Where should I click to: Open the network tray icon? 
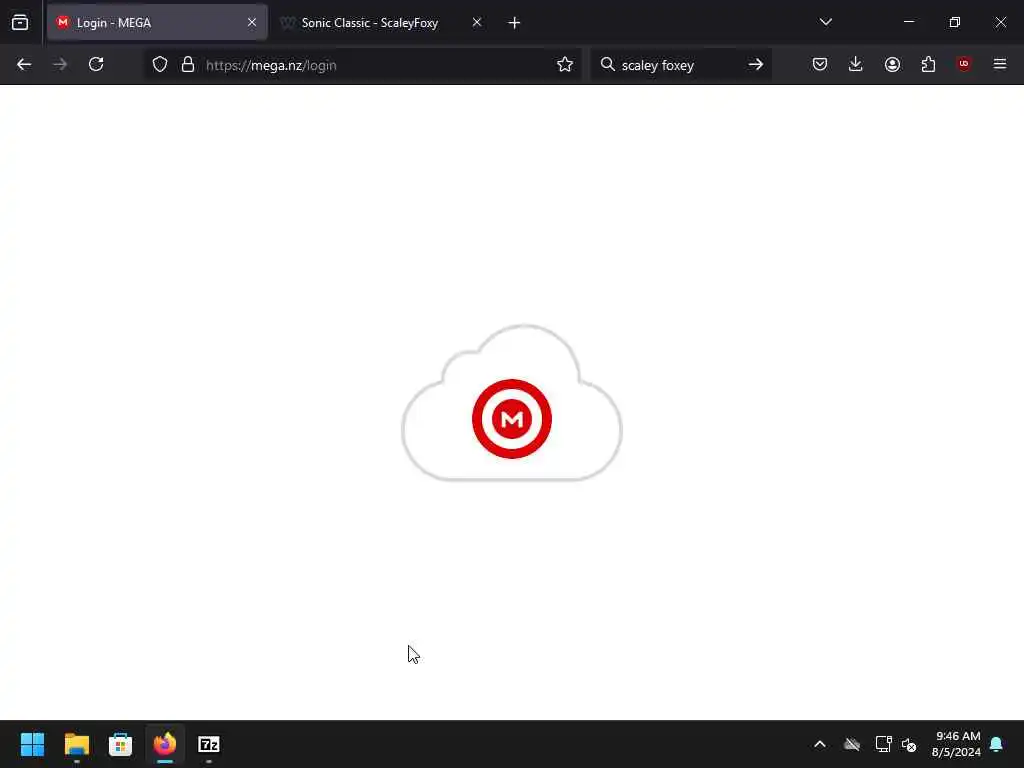pyautogui.click(x=883, y=744)
